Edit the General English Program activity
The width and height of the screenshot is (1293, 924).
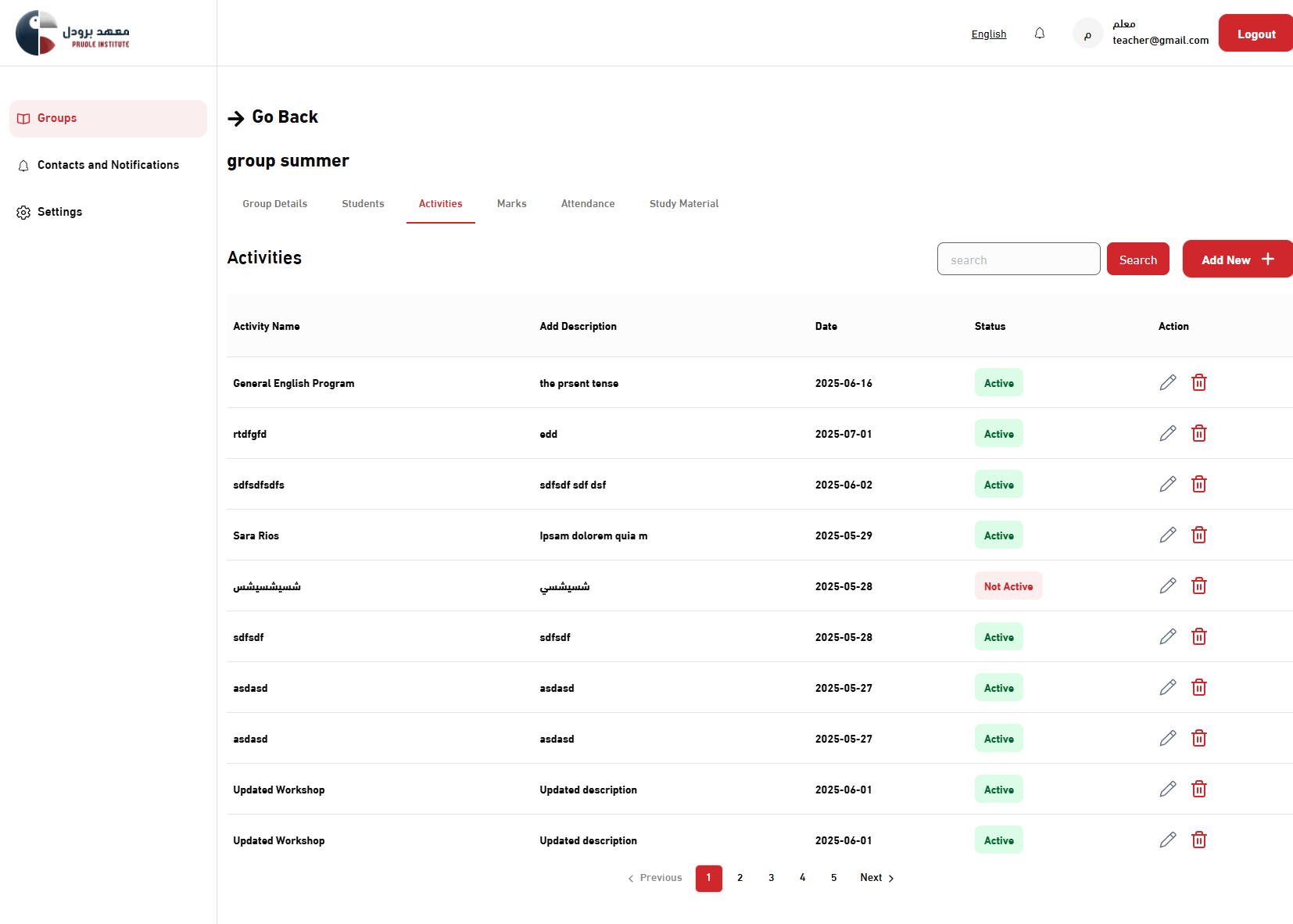click(x=1167, y=382)
